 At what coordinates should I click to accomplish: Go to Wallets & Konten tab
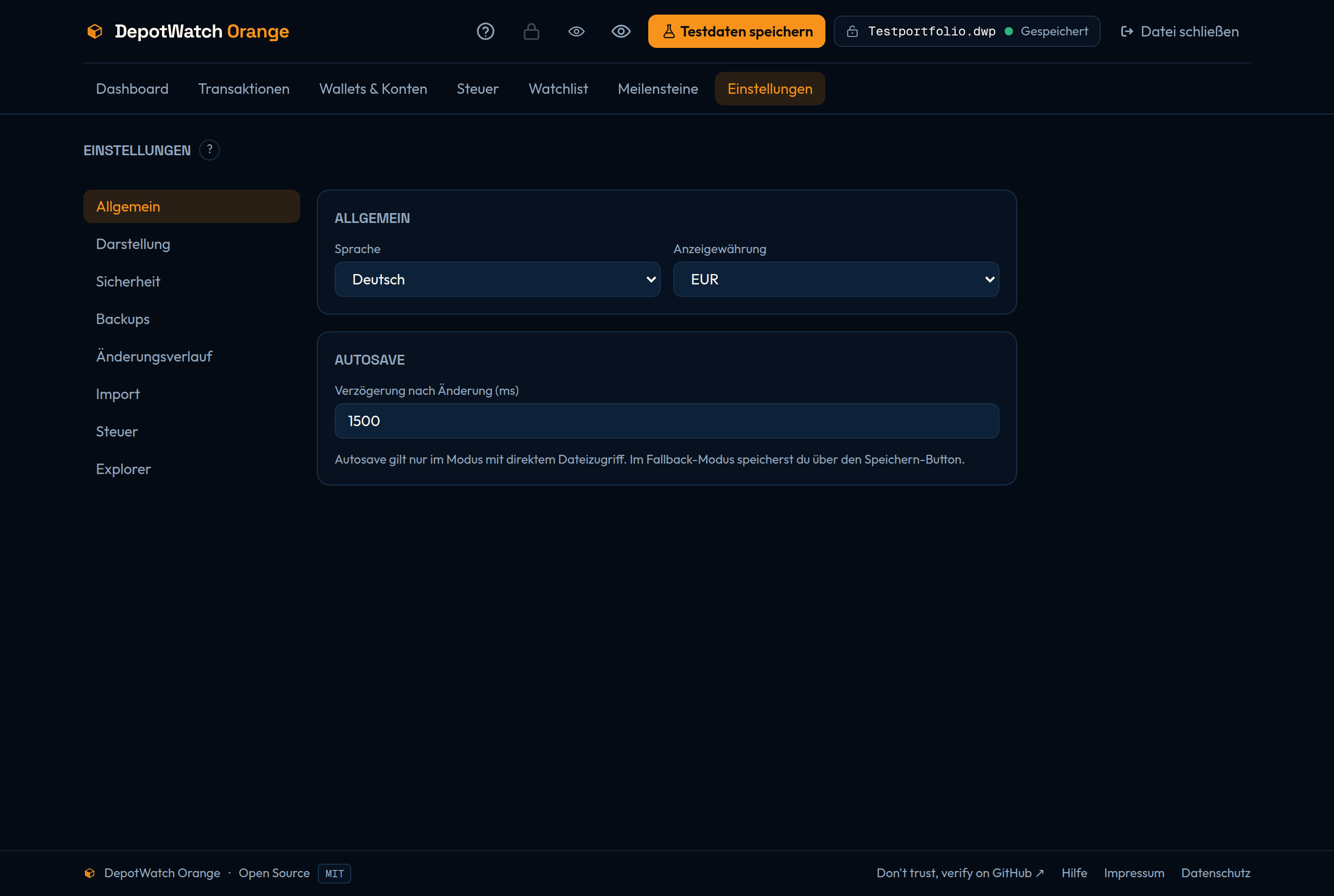point(373,89)
